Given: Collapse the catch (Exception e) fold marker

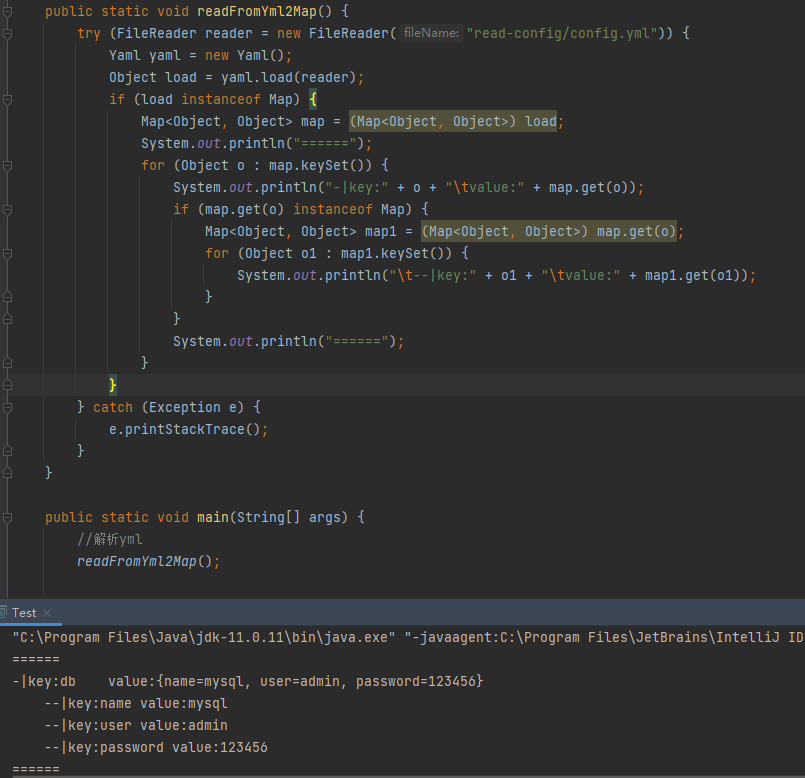Looking at the screenshot, I should coord(7,407).
